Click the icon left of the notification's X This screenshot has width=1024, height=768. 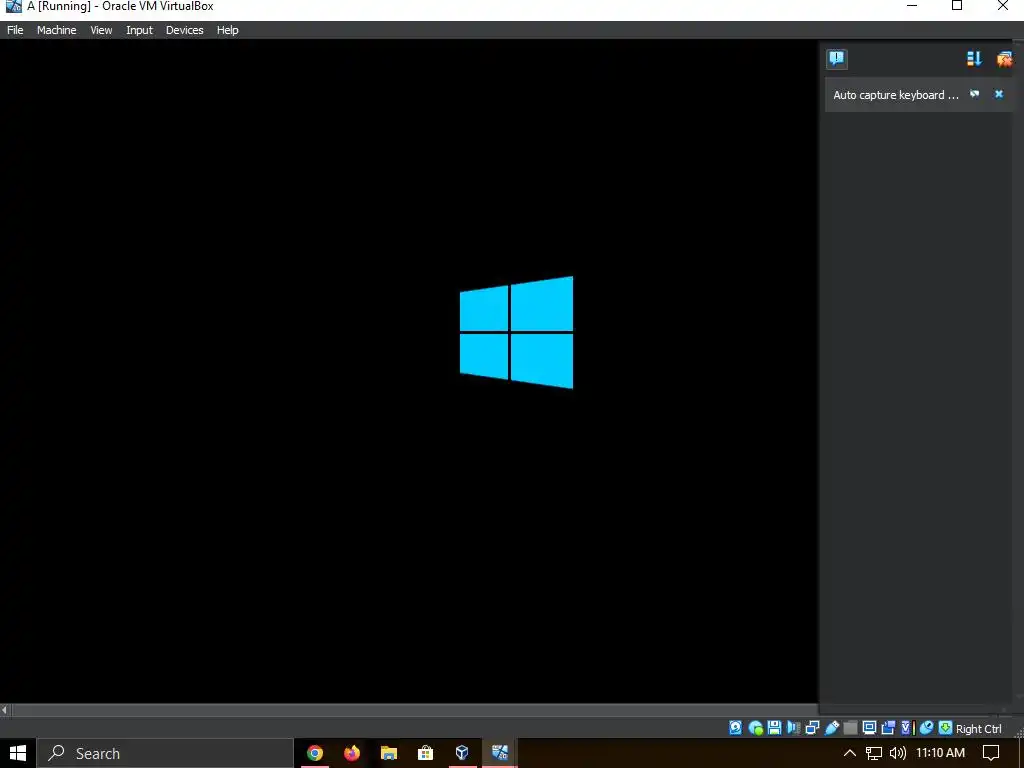tap(974, 94)
